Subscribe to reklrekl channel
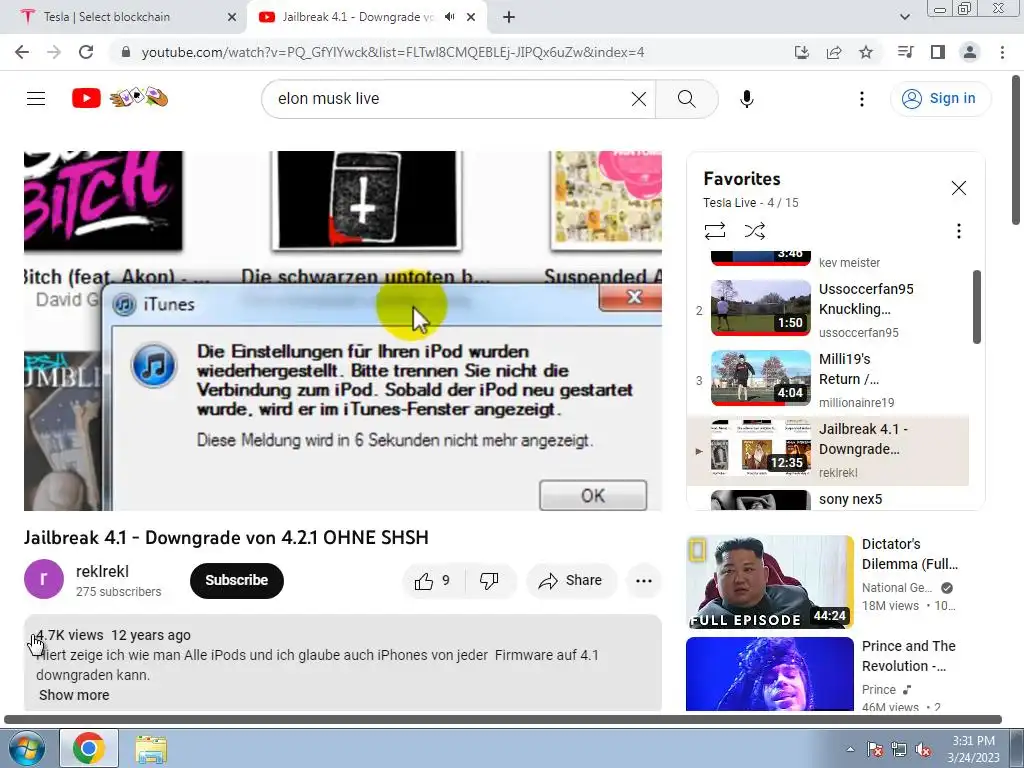 pyautogui.click(x=236, y=581)
